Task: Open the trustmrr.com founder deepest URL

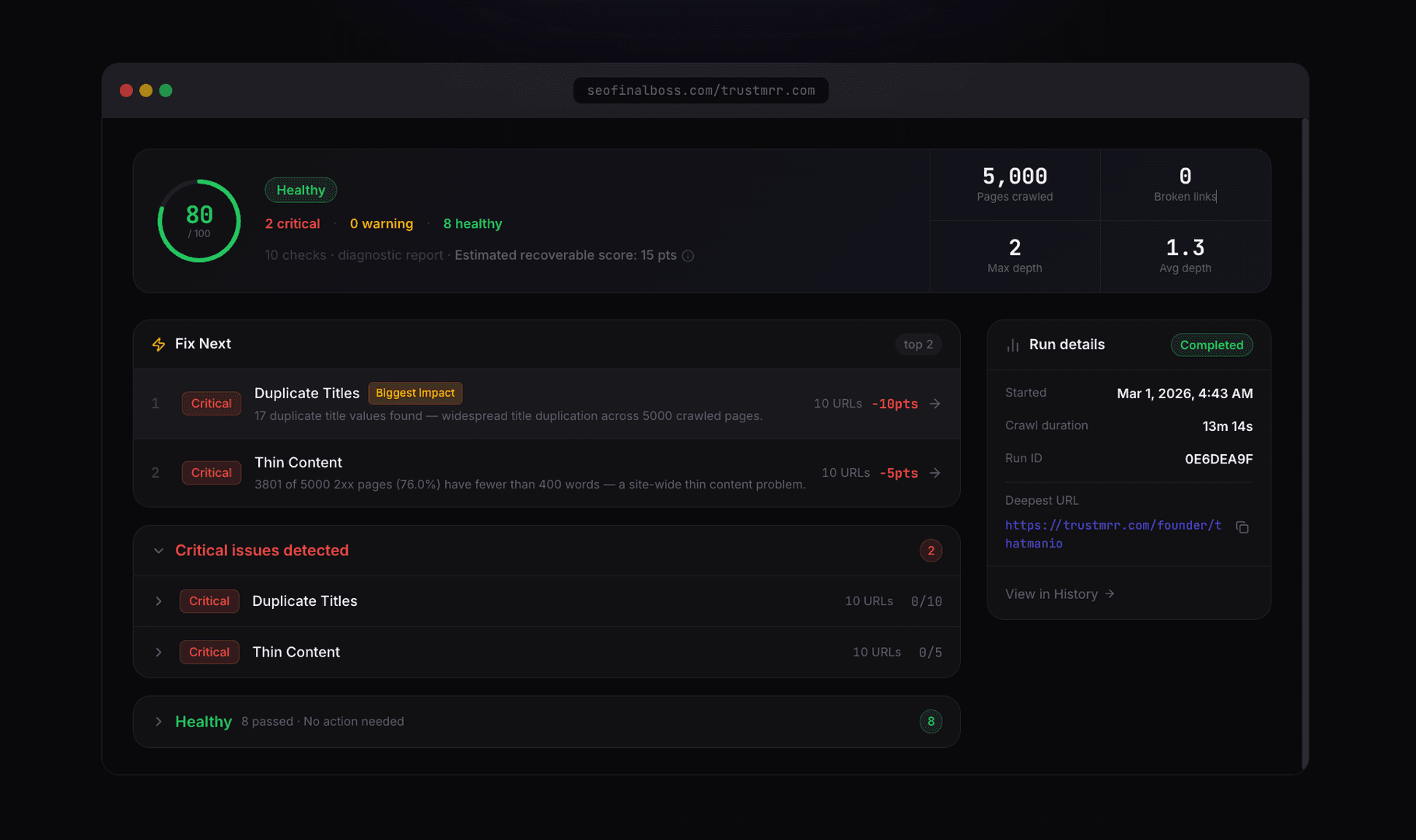Action: [x=1113, y=534]
